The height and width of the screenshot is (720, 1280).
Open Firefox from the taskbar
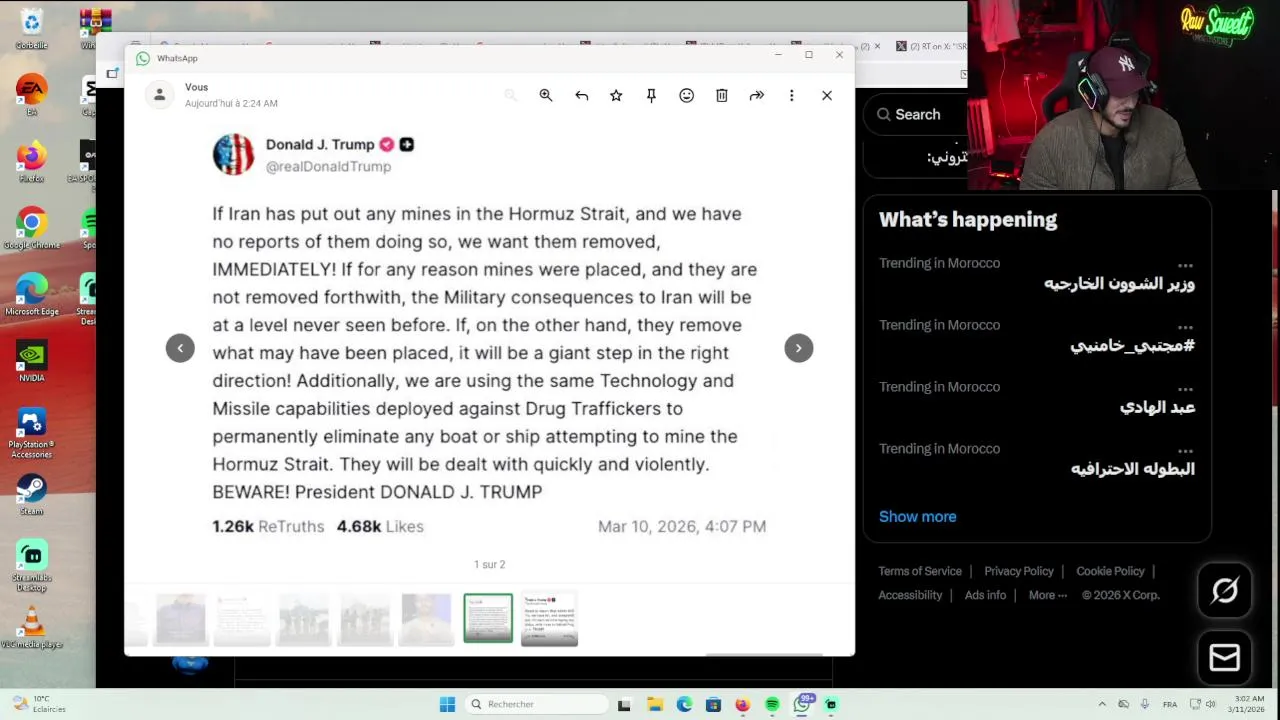pyautogui.click(x=742, y=704)
